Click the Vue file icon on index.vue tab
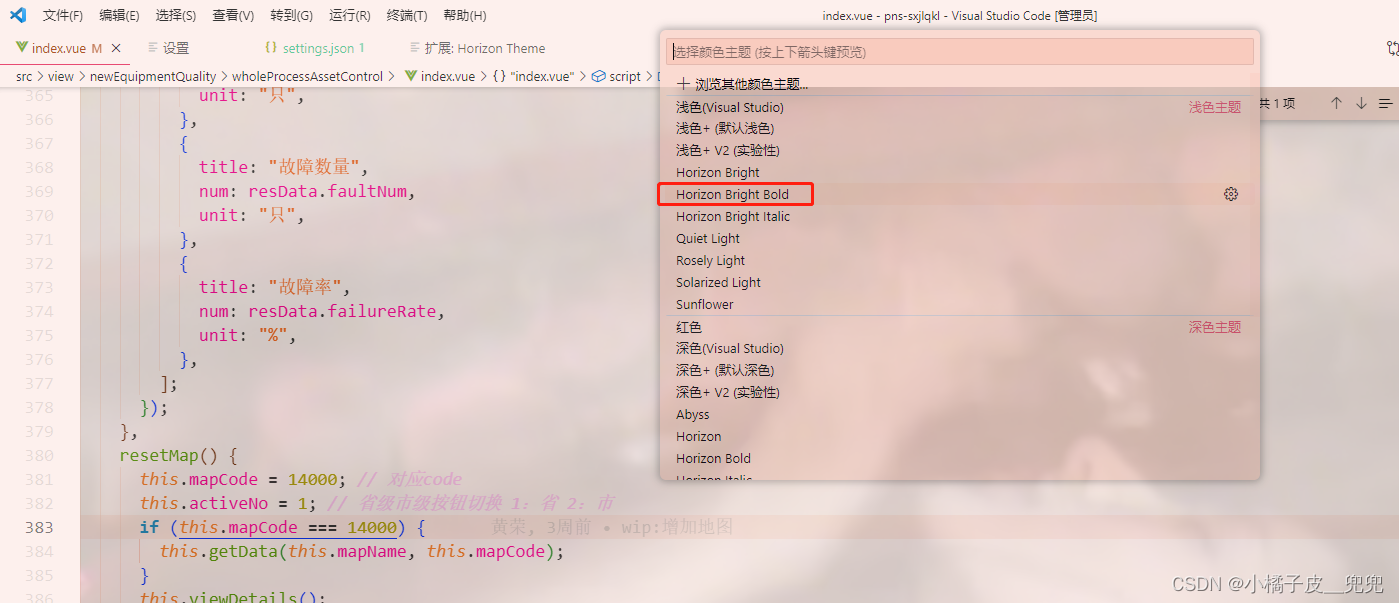Viewport: 1399px width, 603px height. 22,48
